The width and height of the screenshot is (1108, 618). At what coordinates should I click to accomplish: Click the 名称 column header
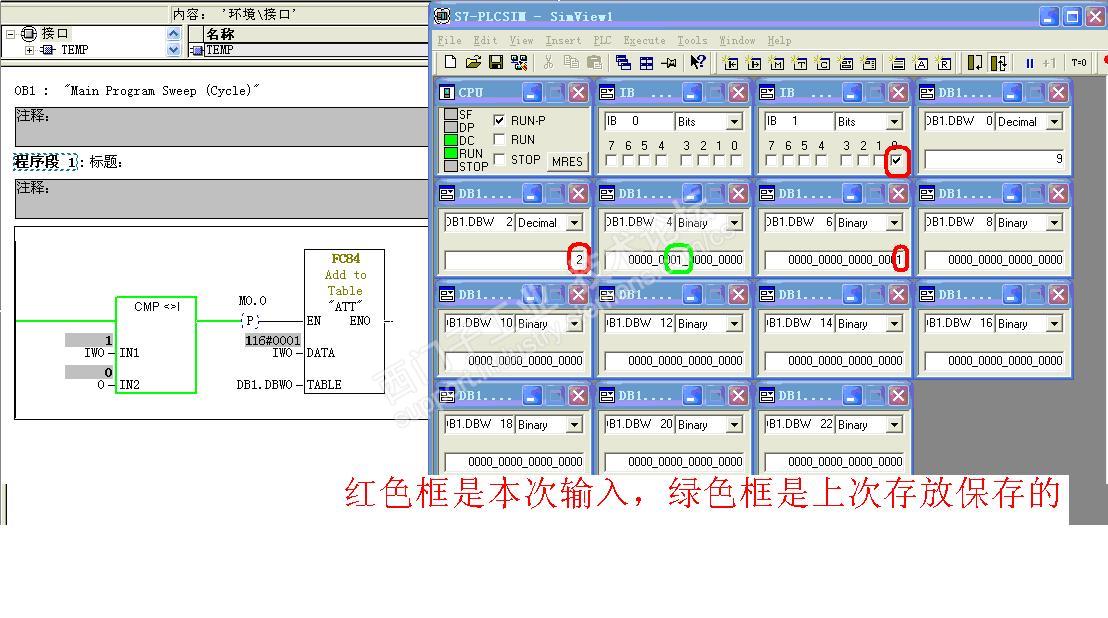pos(316,34)
